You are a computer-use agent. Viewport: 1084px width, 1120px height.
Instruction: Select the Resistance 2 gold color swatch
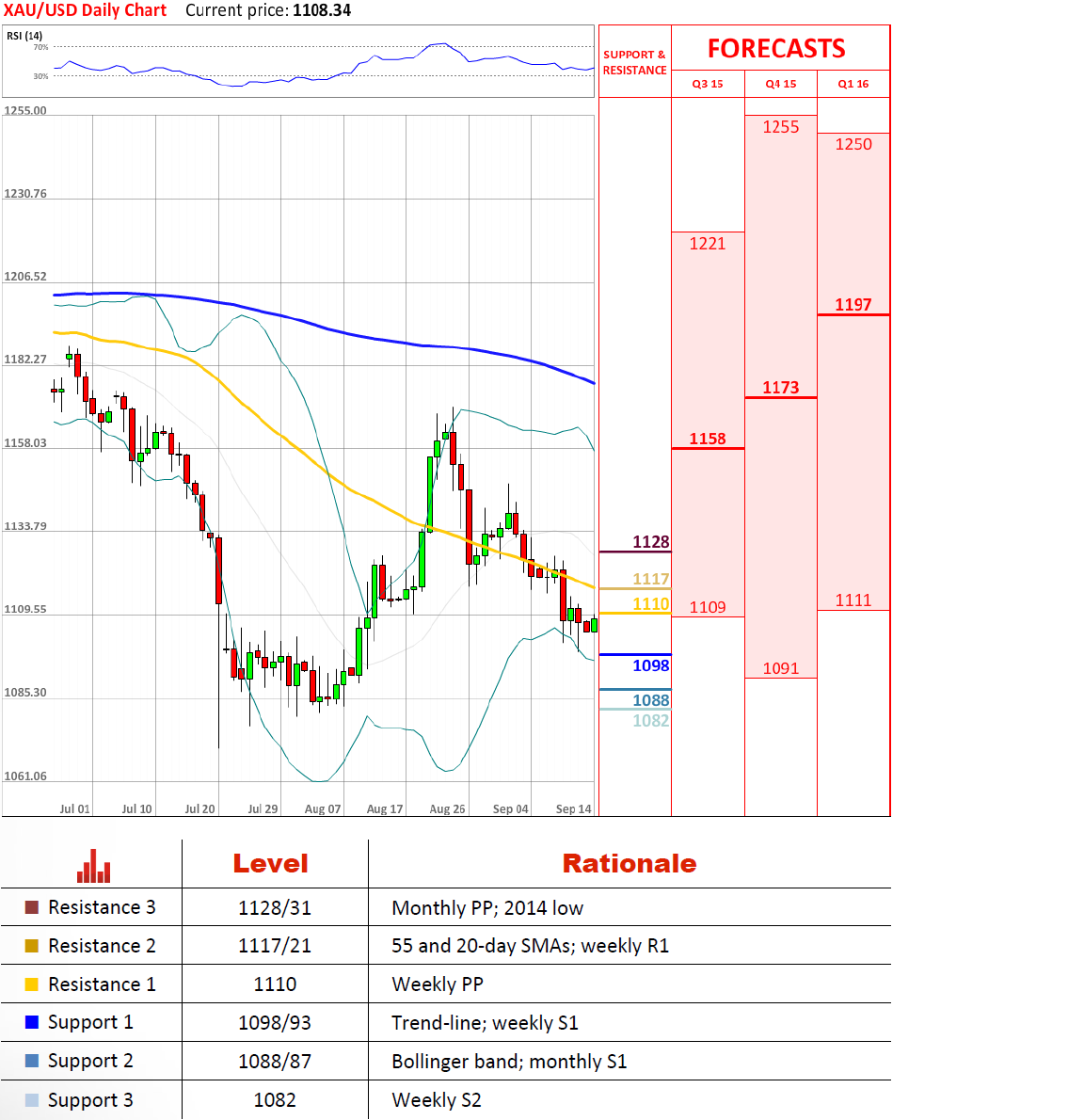coord(31,946)
